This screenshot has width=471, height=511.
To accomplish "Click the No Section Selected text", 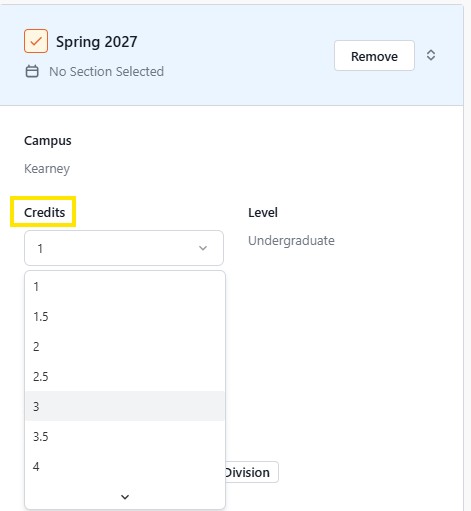I will tap(106, 71).
